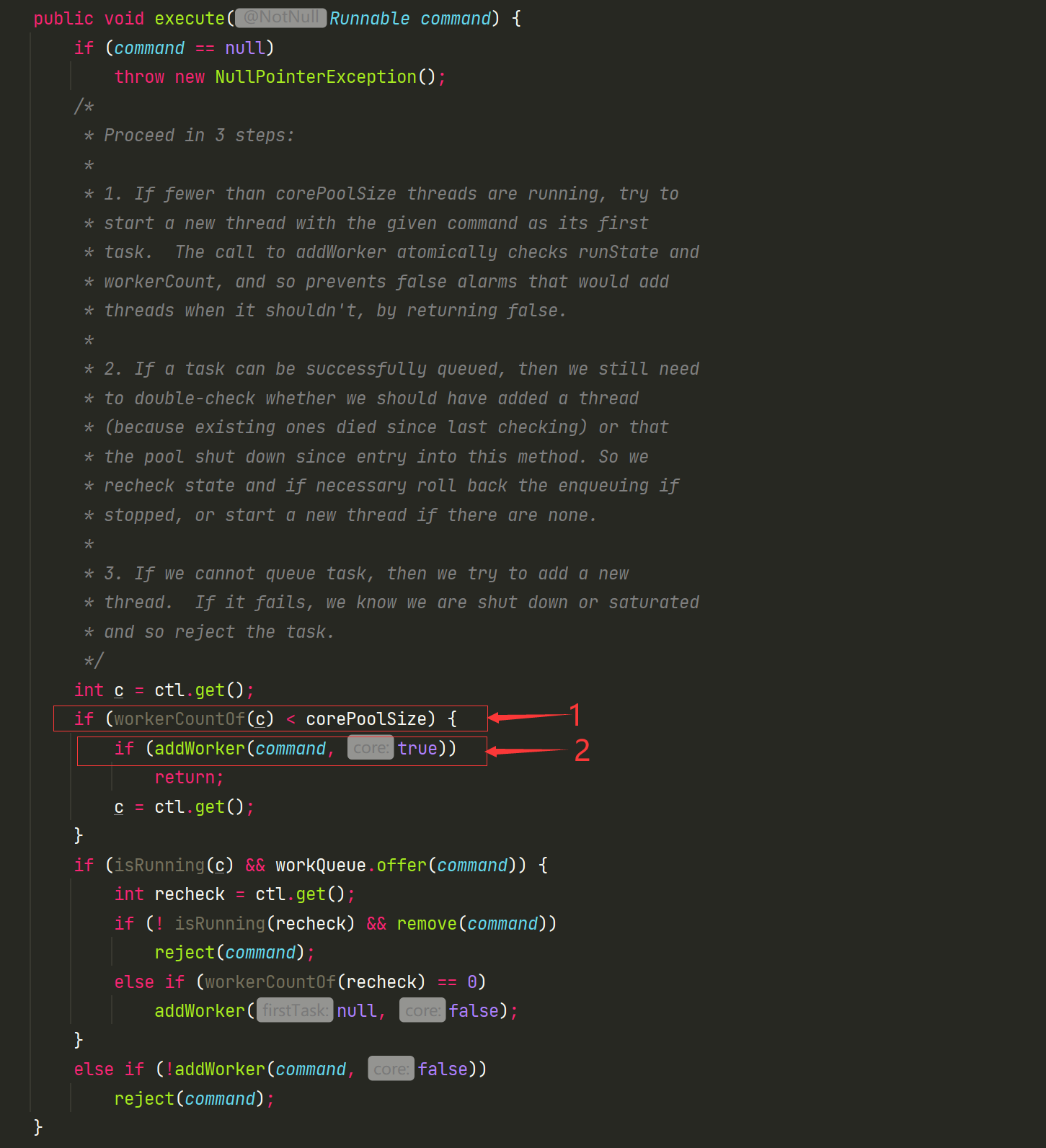Click "false" in the "else if (!addWorker" line
The image size is (1046, 1148).
coord(443,1069)
